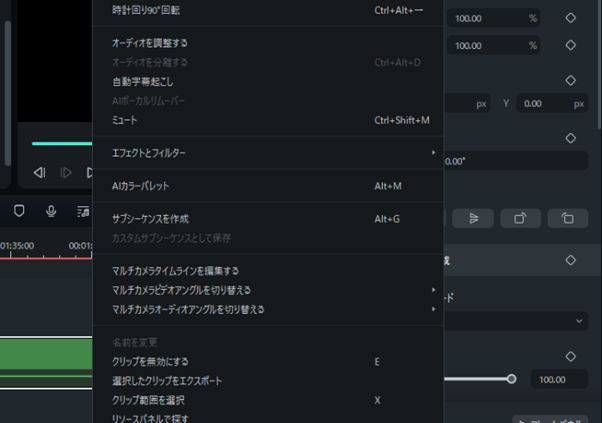Toggle keyframe diamond above the opacity slider
This screenshot has height=423, width=602.
(571, 356)
